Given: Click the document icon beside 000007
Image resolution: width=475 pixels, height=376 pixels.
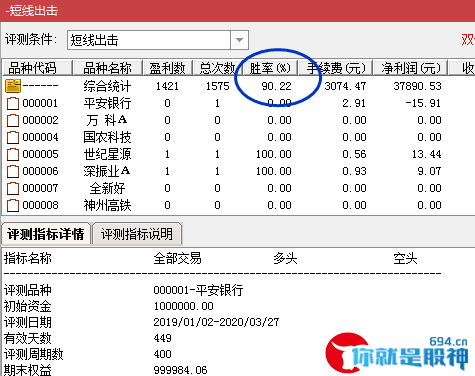Looking at the screenshot, I should click(x=13, y=188).
